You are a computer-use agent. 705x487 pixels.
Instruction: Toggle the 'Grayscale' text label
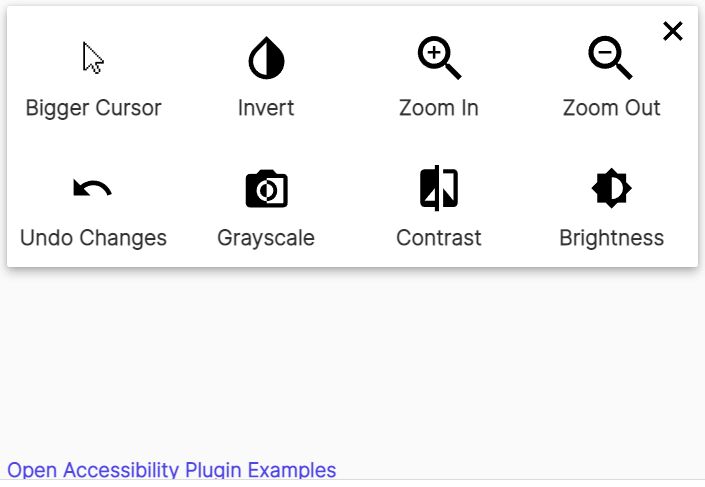tap(266, 238)
